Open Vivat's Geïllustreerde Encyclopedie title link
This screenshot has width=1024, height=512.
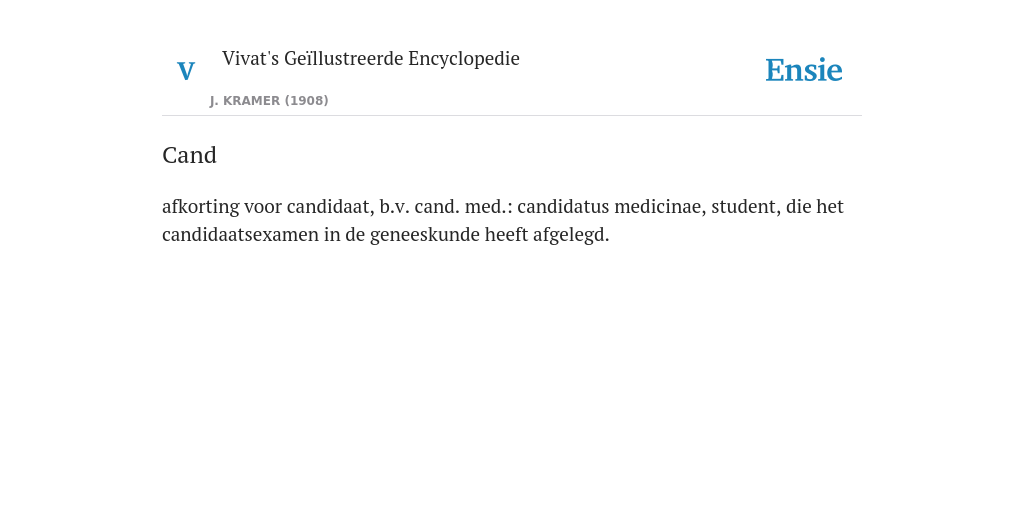pos(370,58)
